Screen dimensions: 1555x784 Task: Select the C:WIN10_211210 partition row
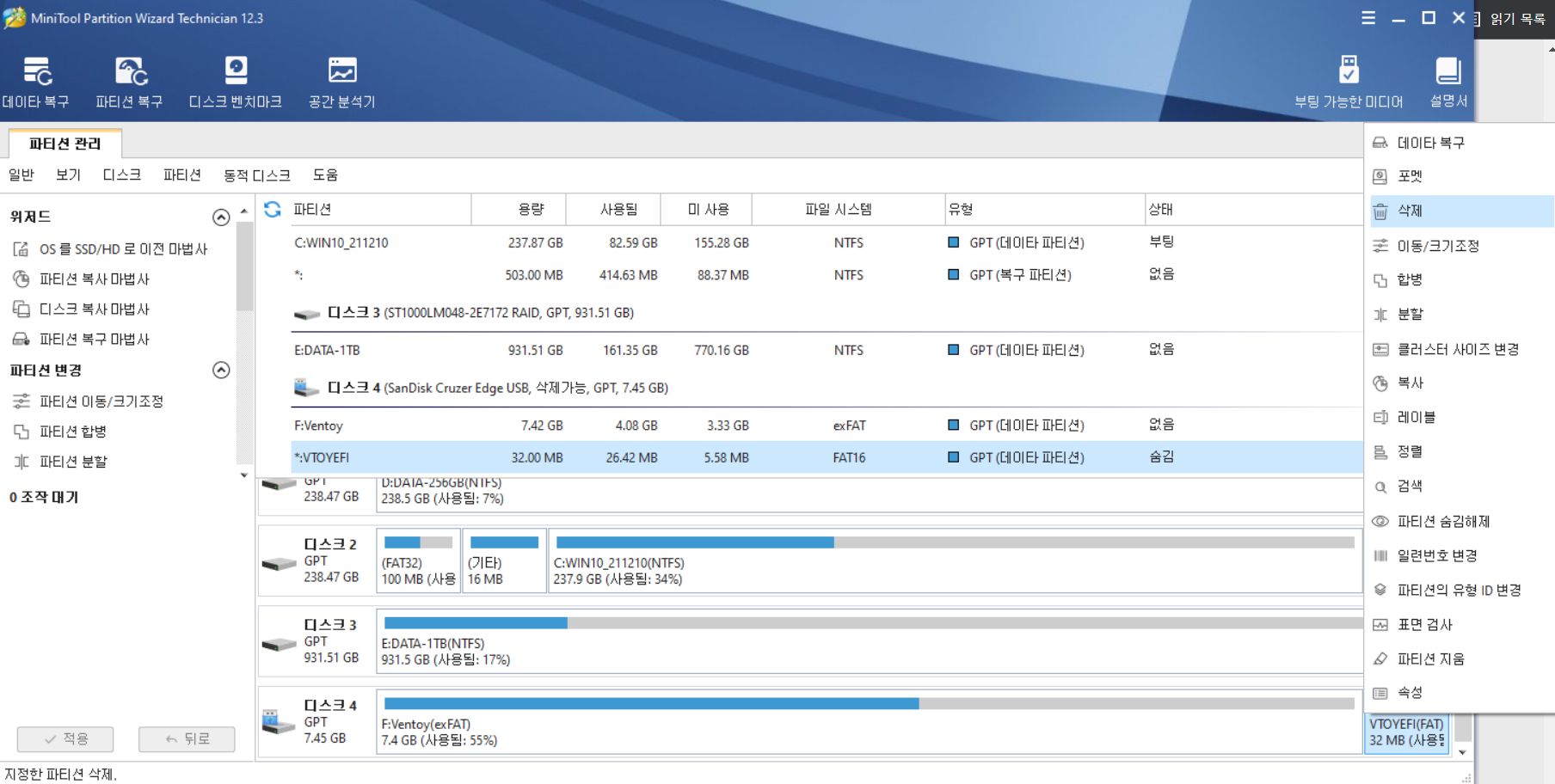click(x=827, y=242)
